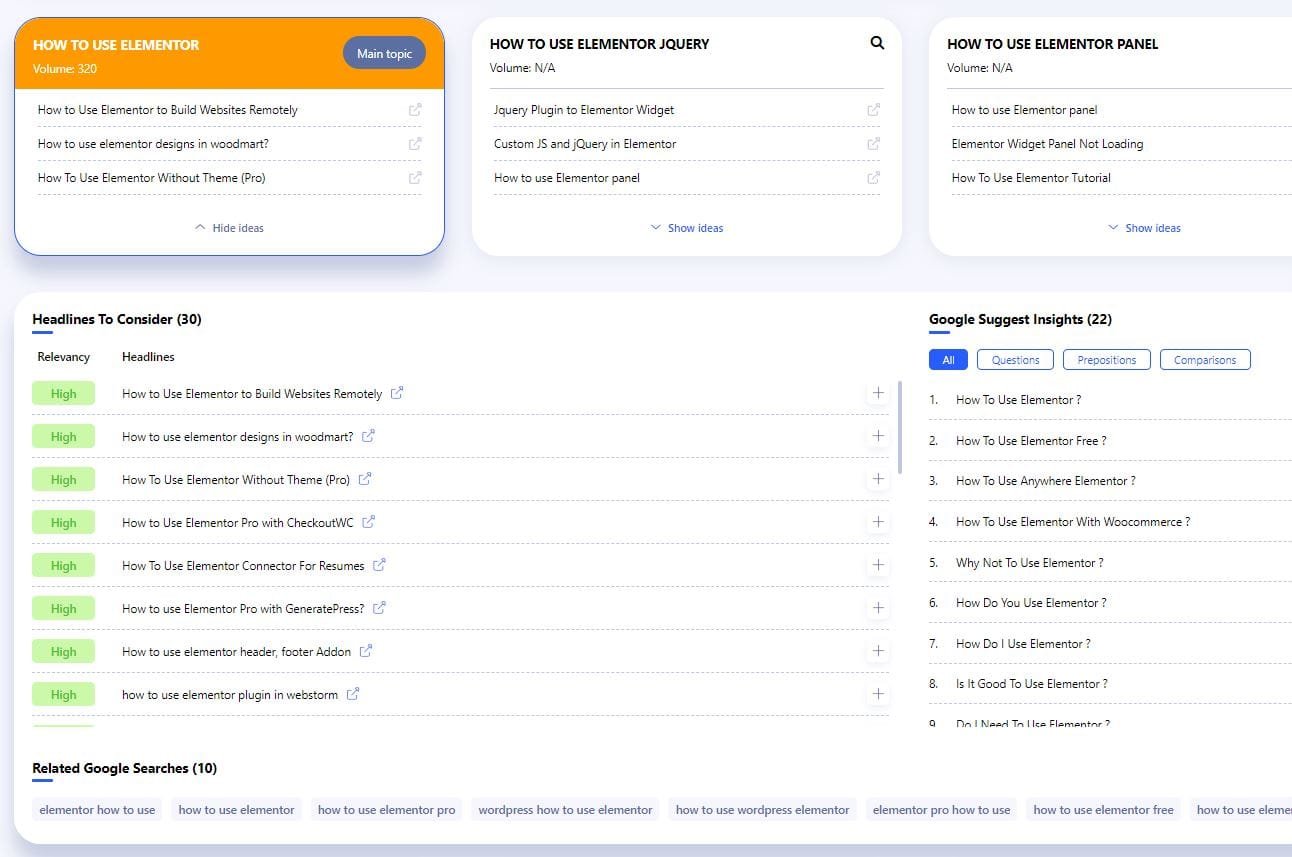Open external link beside 'How to use Elementor Pro with GeneratePress?'
1292x857 pixels.
379,608
